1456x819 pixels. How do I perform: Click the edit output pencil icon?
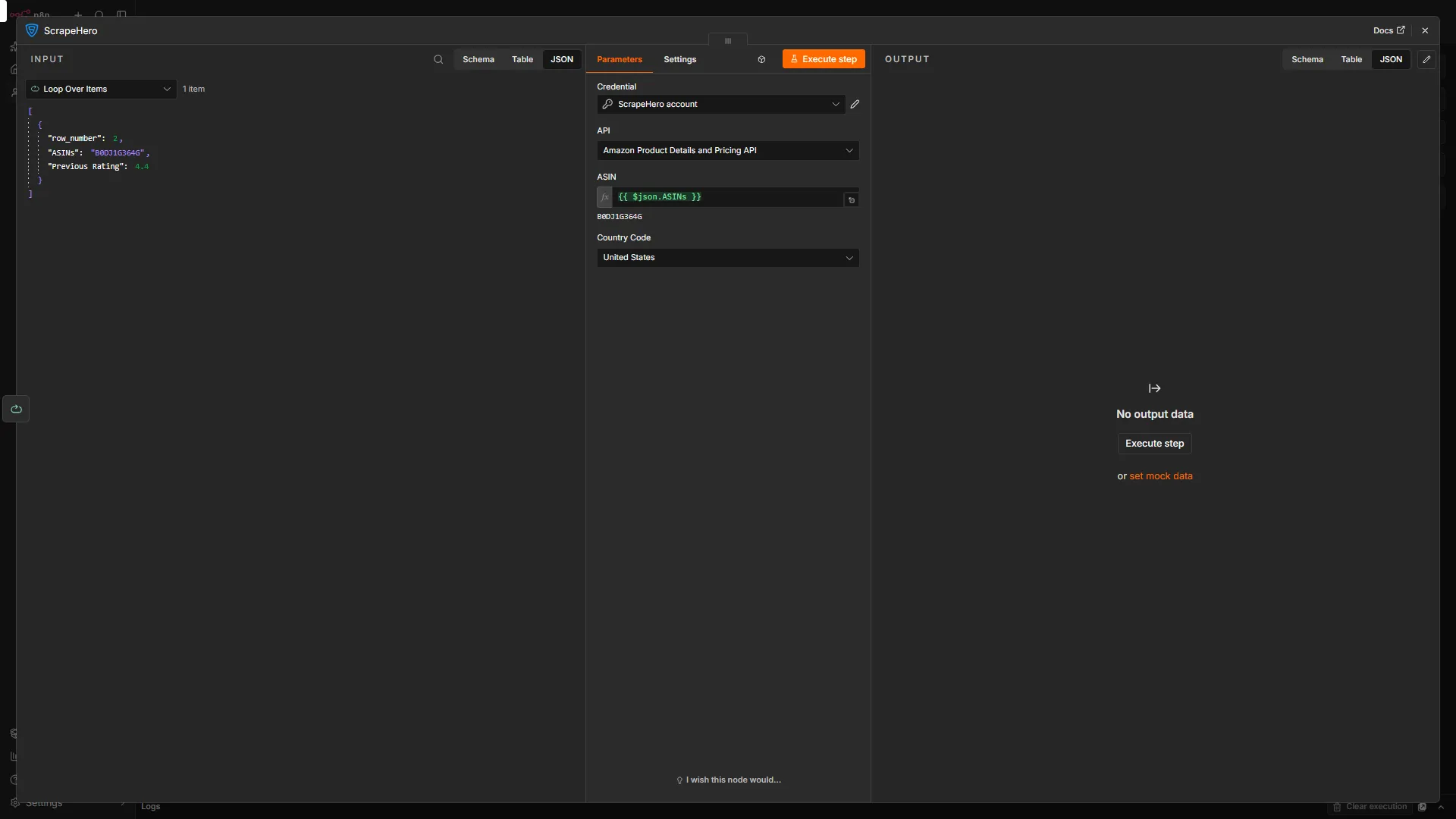[1426, 59]
